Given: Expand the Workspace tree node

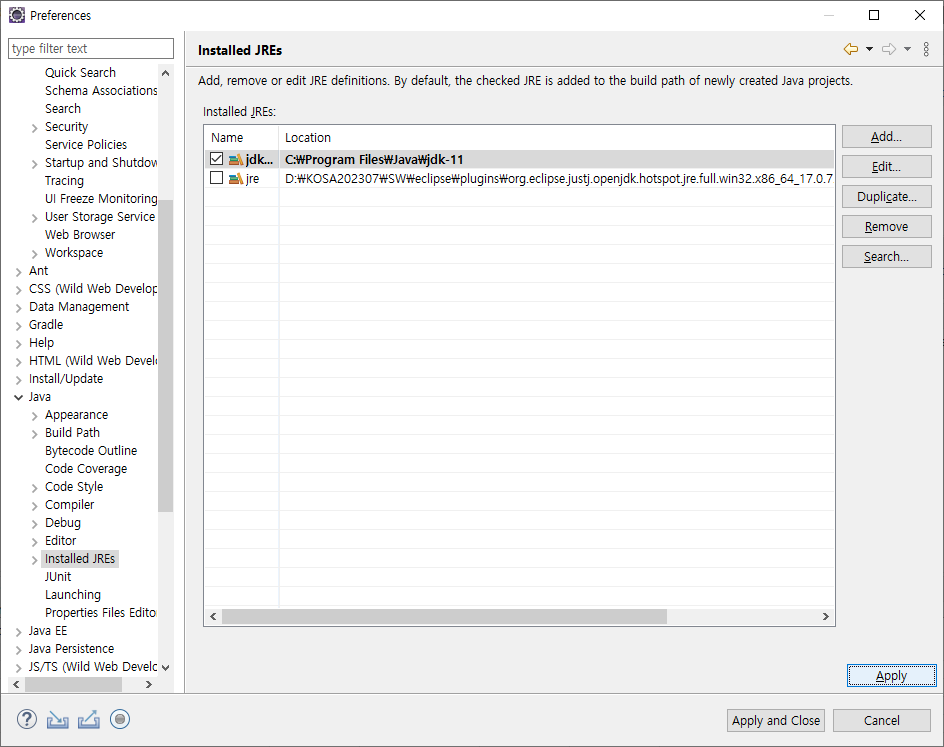Looking at the screenshot, I should pos(34,254).
